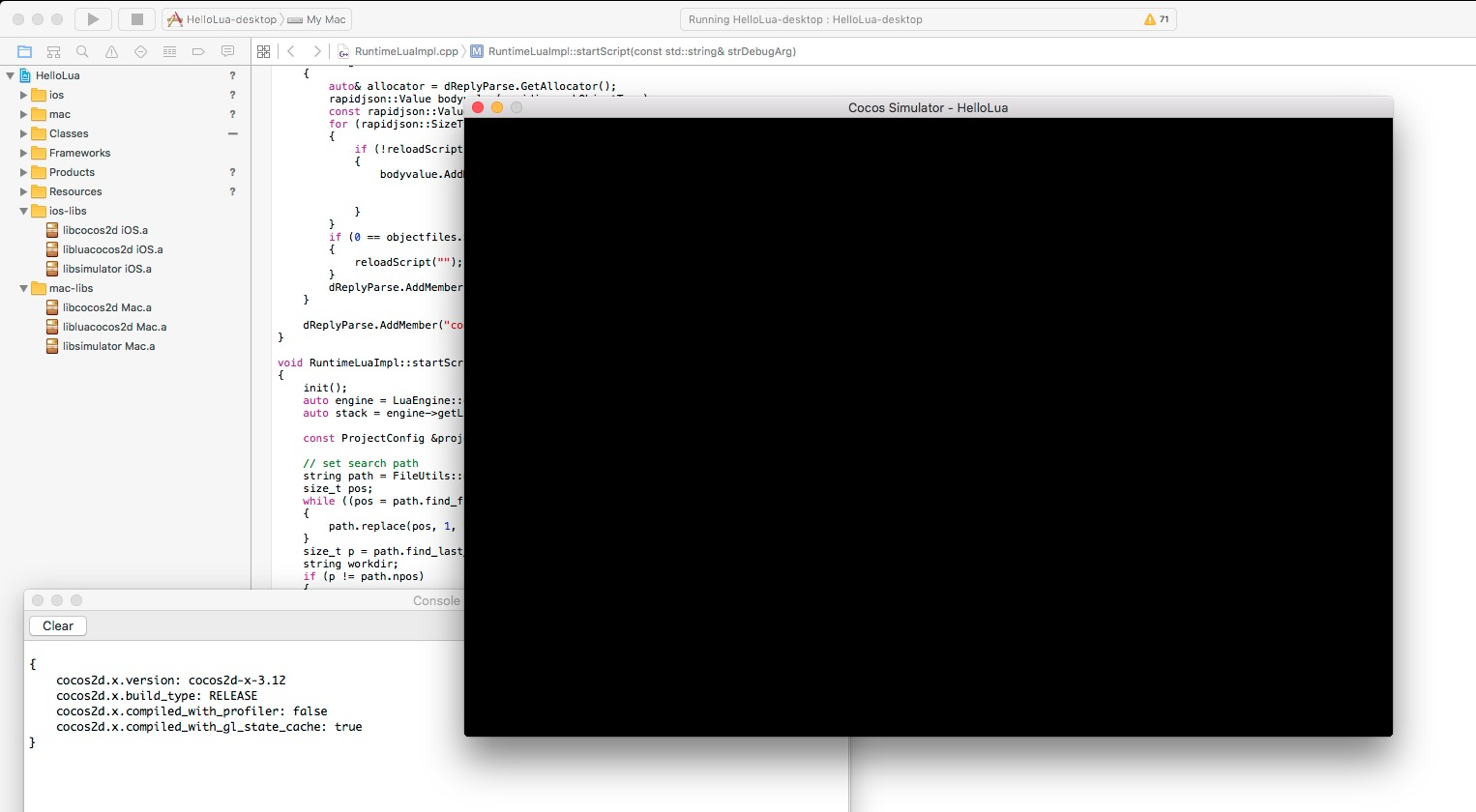This screenshot has width=1476, height=812.
Task: Open the HelloLua-desktop scheme selector
Action: pyautogui.click(x=223, y=19)
